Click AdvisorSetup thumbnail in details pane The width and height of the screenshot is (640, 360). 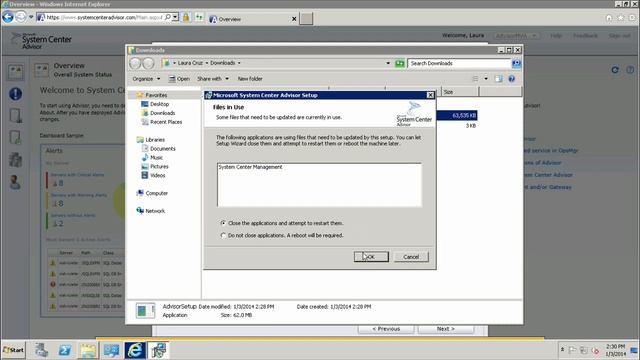145,311
